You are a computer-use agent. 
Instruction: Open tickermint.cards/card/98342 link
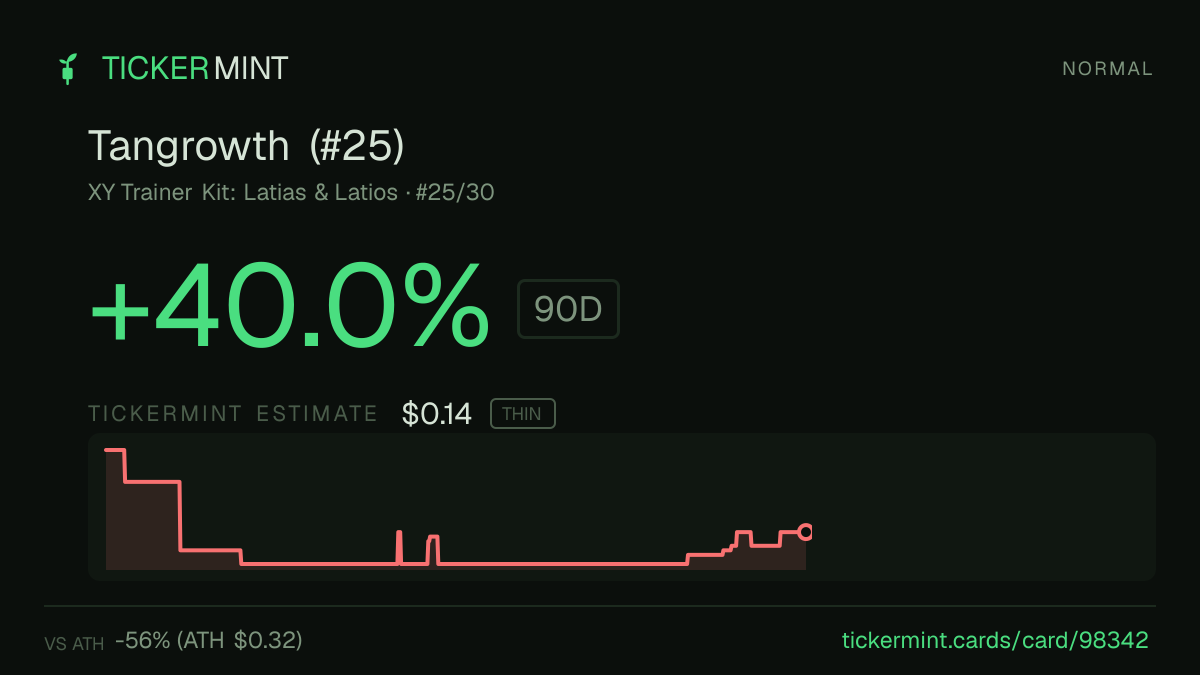(995, 640)
